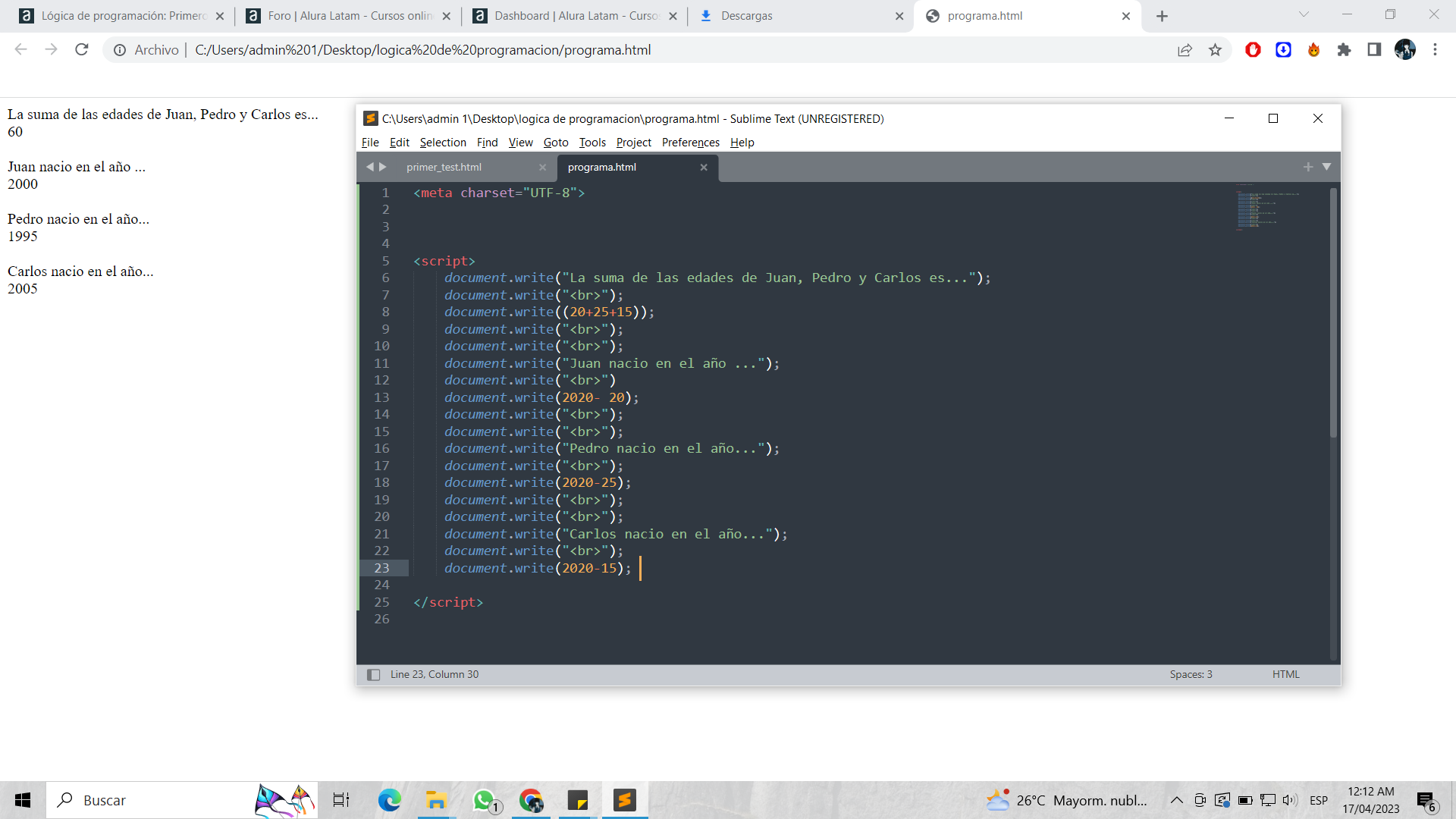This screenshot has width=1456, height=819.
Task: Open the Sublime tab list dropdown arrow
Action: (1326, 167)
